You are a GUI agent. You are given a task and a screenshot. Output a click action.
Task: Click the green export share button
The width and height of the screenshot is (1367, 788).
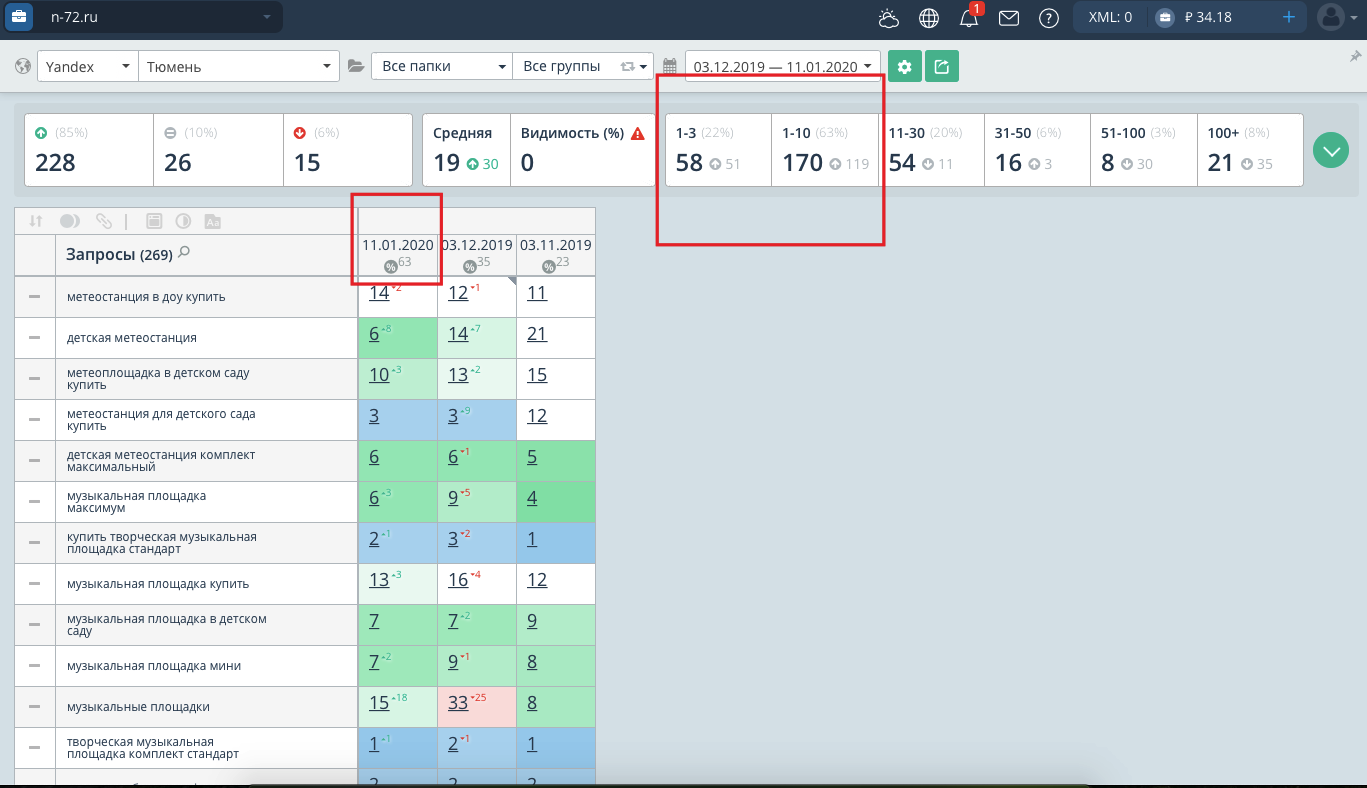(942, 67)
